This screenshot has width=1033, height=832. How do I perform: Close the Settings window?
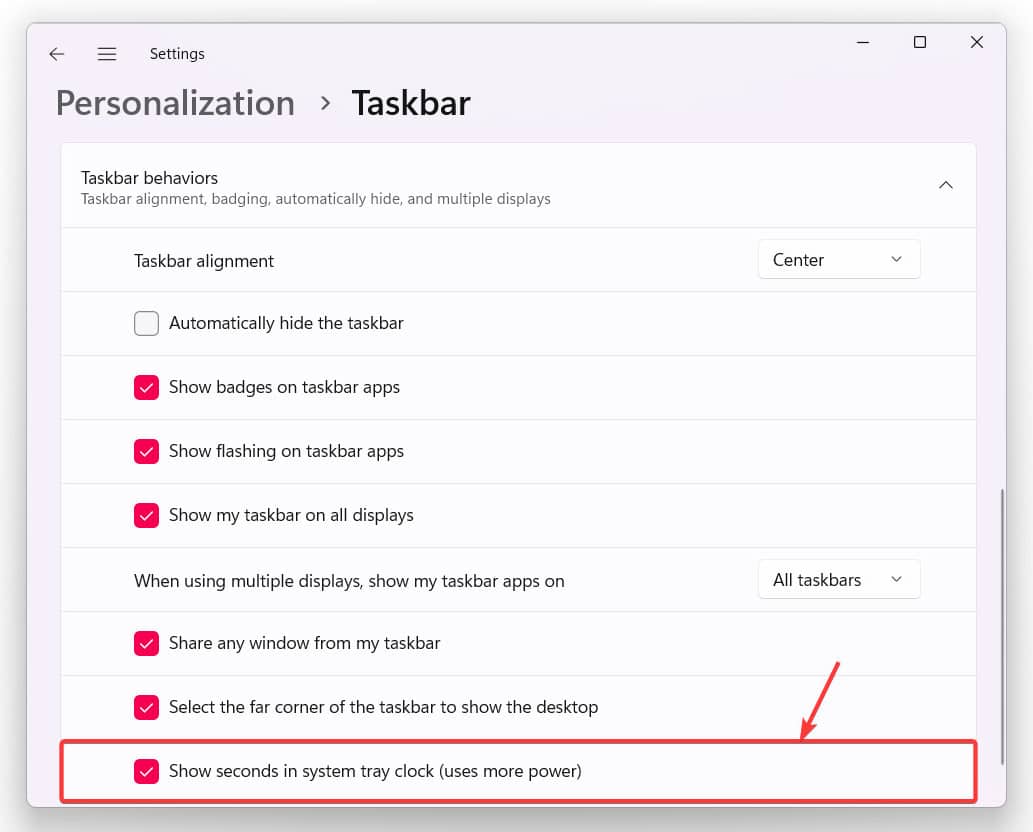(977, 42)
